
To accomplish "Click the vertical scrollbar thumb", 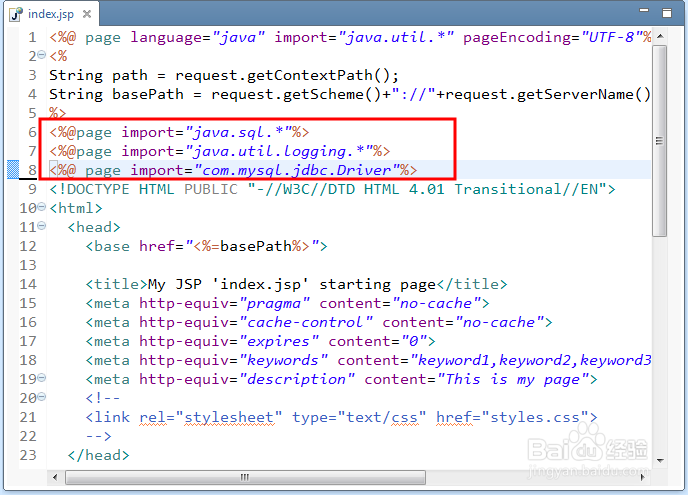I will click(659, 141).
